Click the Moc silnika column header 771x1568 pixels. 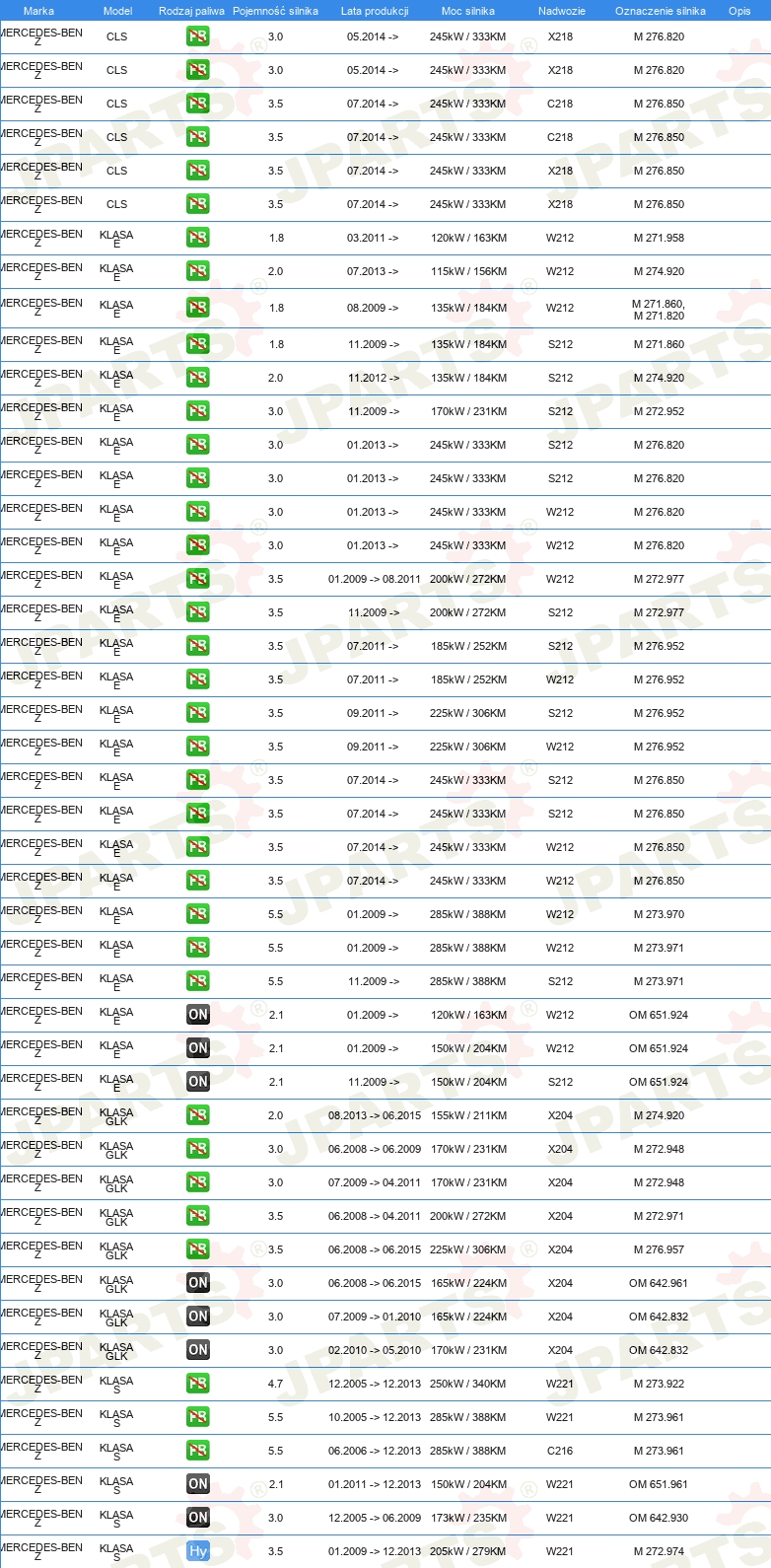click(468, 11)
